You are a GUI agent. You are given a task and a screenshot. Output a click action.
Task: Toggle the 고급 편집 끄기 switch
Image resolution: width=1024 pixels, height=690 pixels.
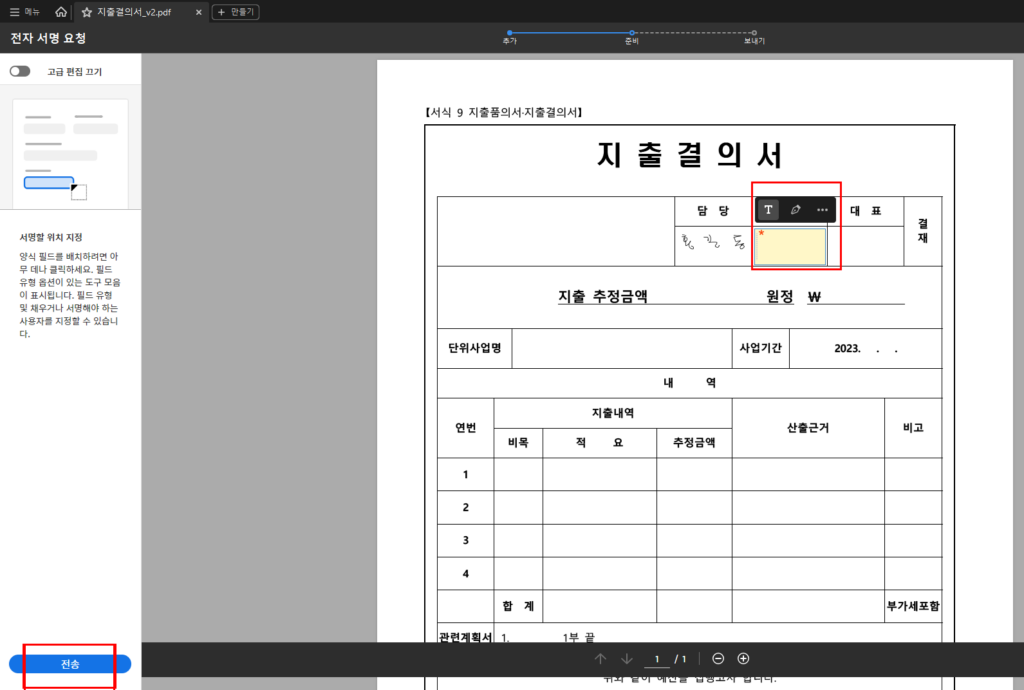(x=20, y=71)
